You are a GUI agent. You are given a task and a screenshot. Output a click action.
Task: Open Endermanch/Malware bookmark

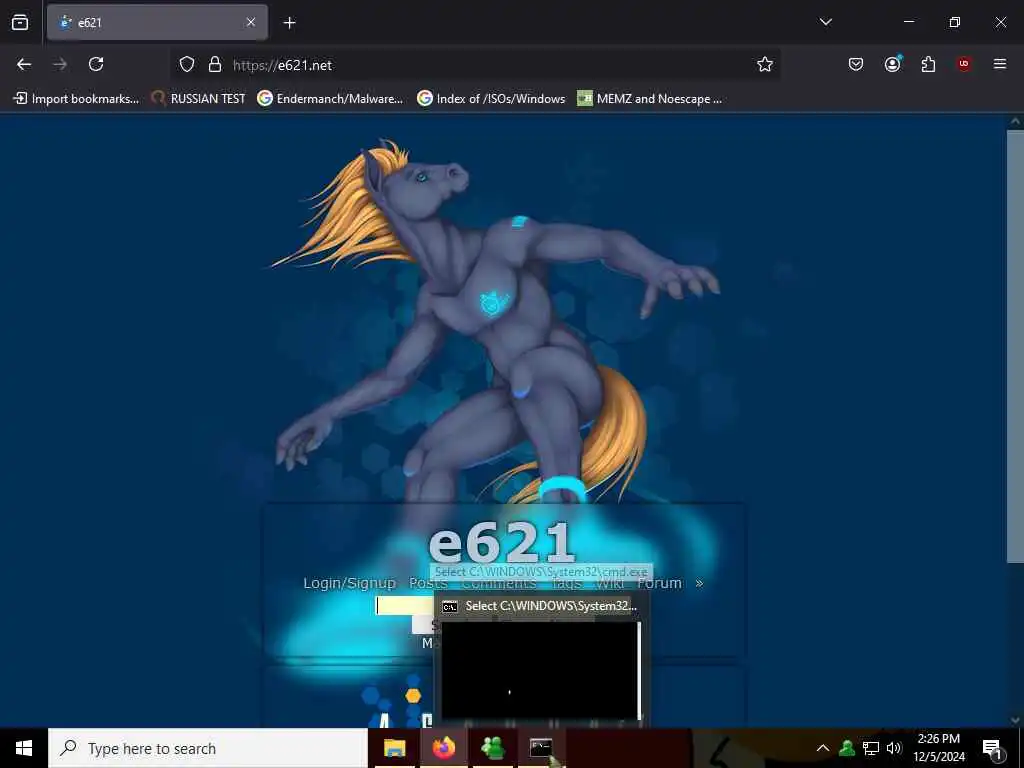coord(330,99)
